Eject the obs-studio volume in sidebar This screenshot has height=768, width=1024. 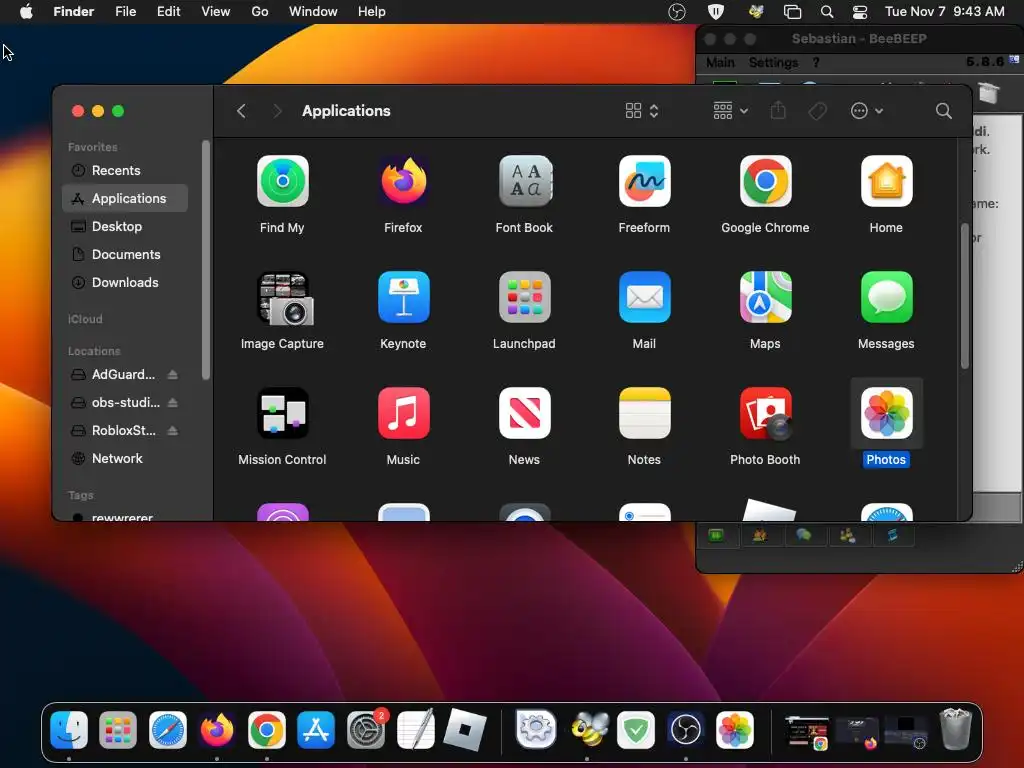pos(172,402)
